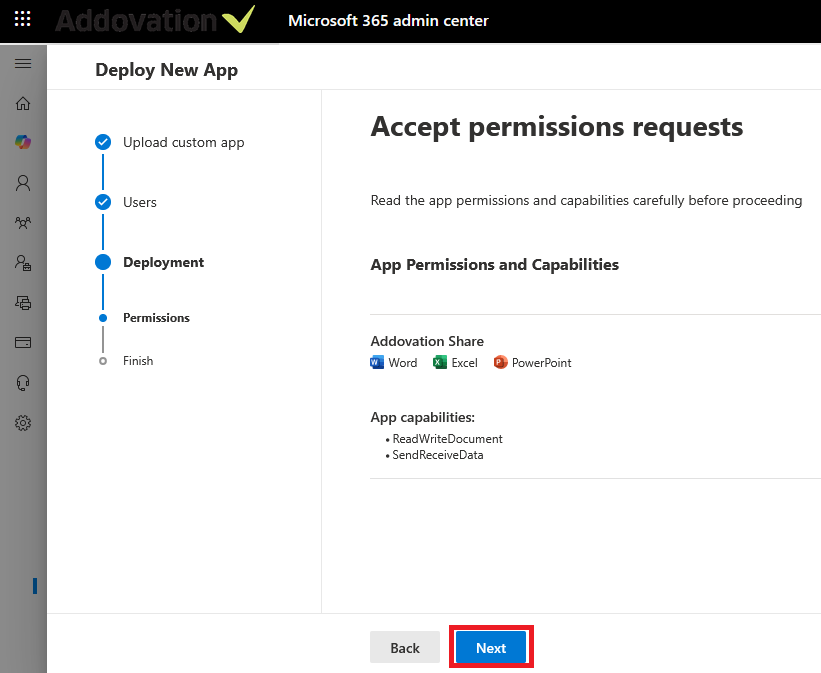Viewport: 821px width, 673px height.
Task: Return to the Users wizard step
Action: [x=139, y=202]
